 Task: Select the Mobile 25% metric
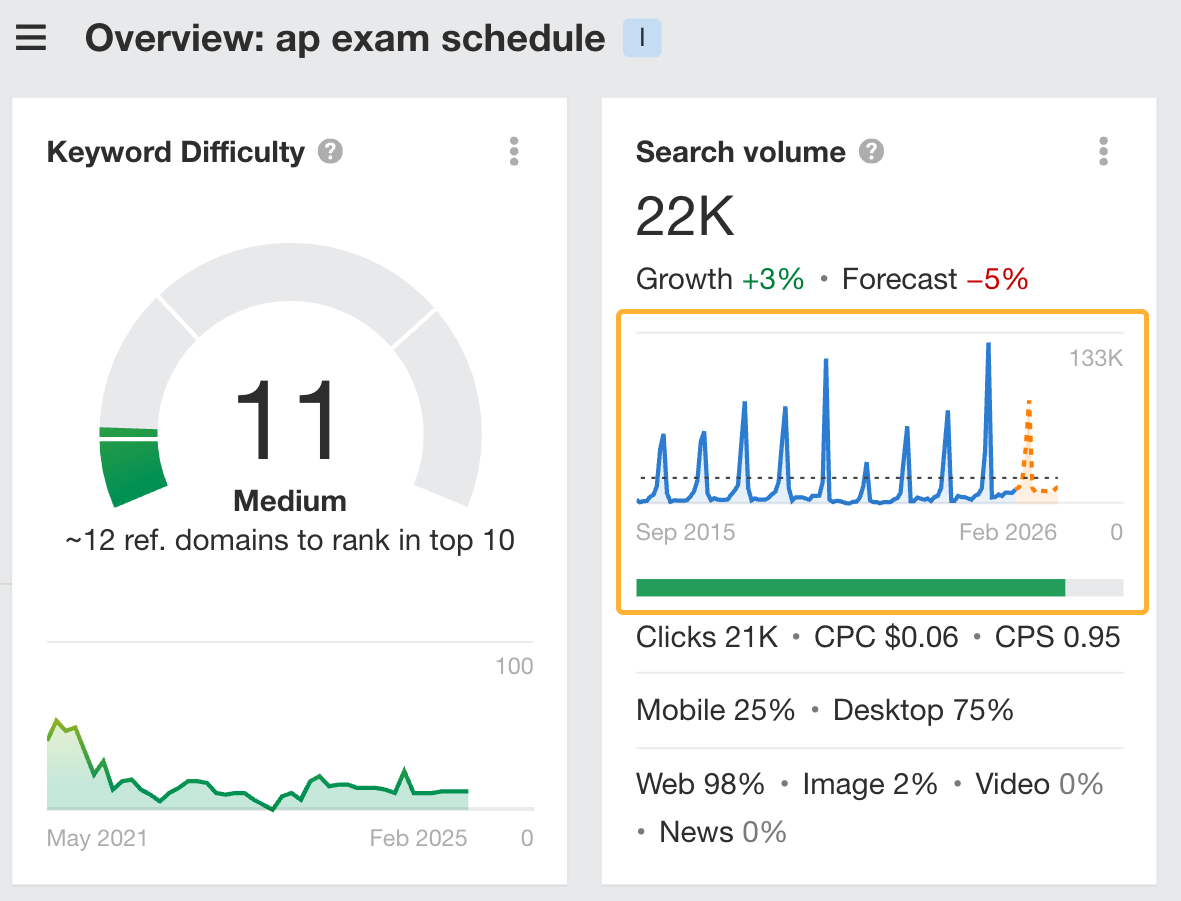click(715, 710)
